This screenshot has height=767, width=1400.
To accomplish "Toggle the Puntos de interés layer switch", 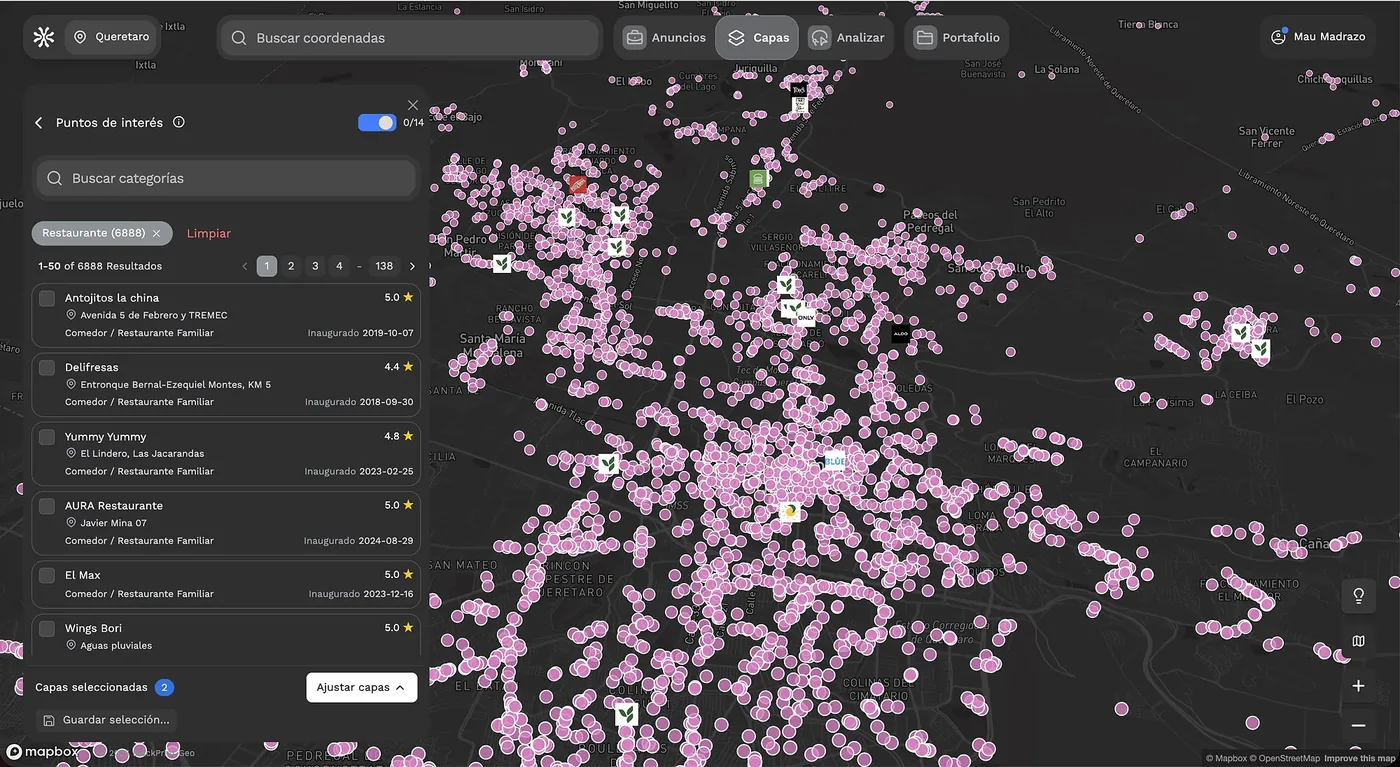I will pos(377,122).
